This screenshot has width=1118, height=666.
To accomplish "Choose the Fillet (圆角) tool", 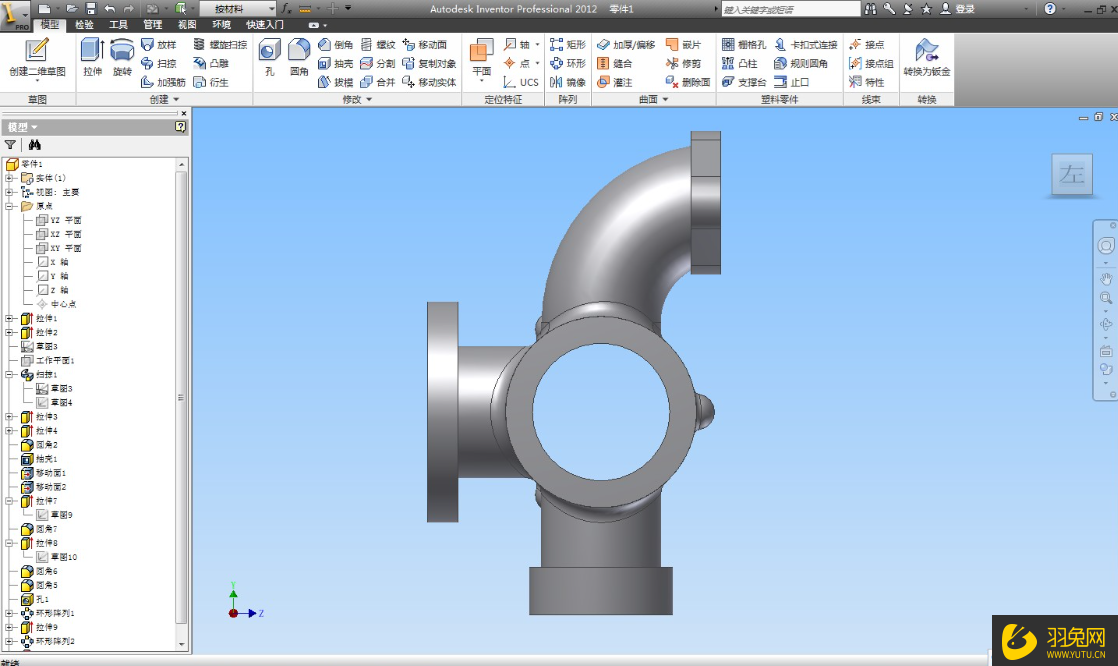I will pyautogui.click(x=299, y=58).
